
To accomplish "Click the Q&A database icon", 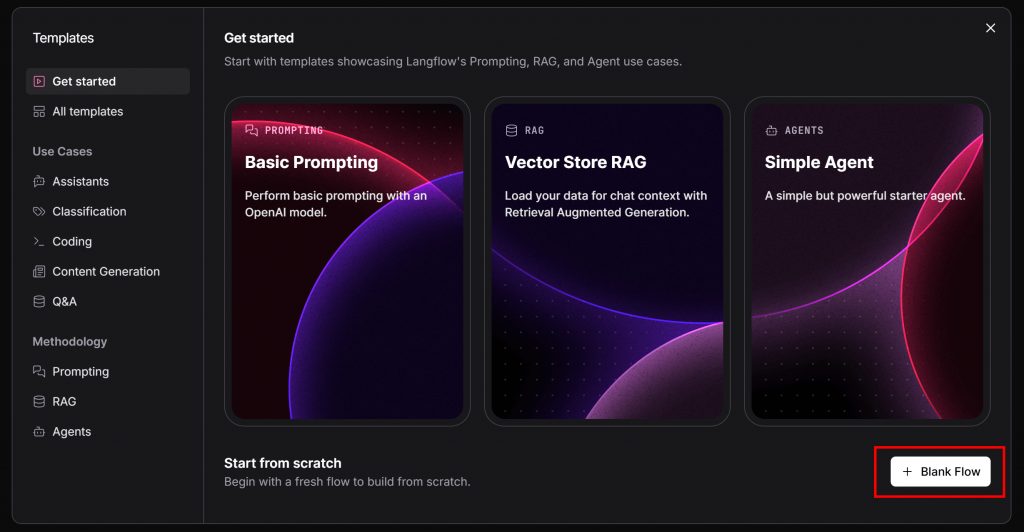I will tap(39, 302).
